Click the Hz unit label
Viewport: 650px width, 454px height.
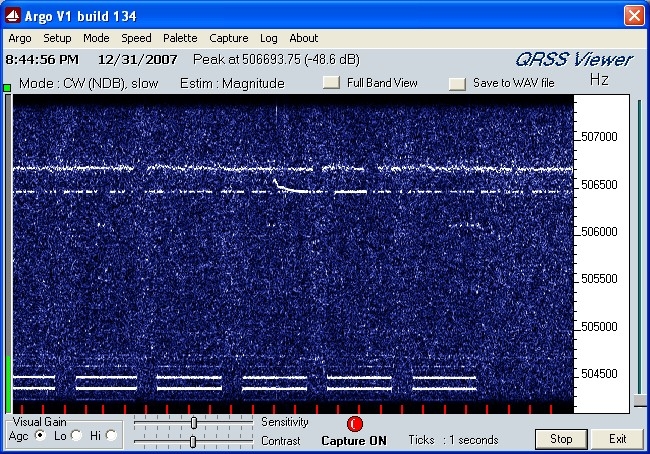pos(599,79)
